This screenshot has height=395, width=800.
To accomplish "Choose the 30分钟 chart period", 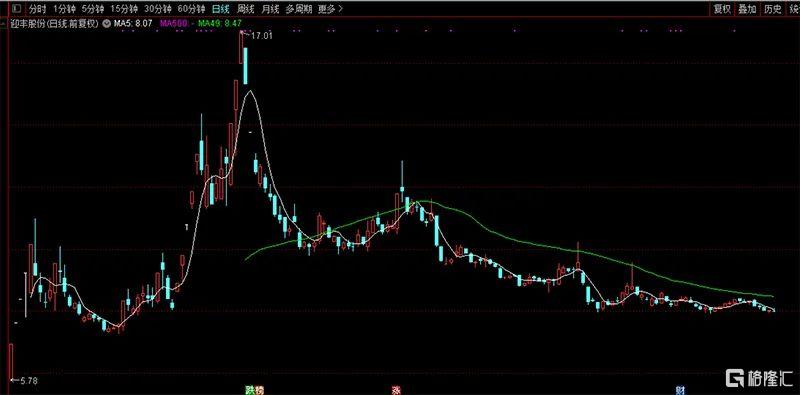I will coord(158,9).
